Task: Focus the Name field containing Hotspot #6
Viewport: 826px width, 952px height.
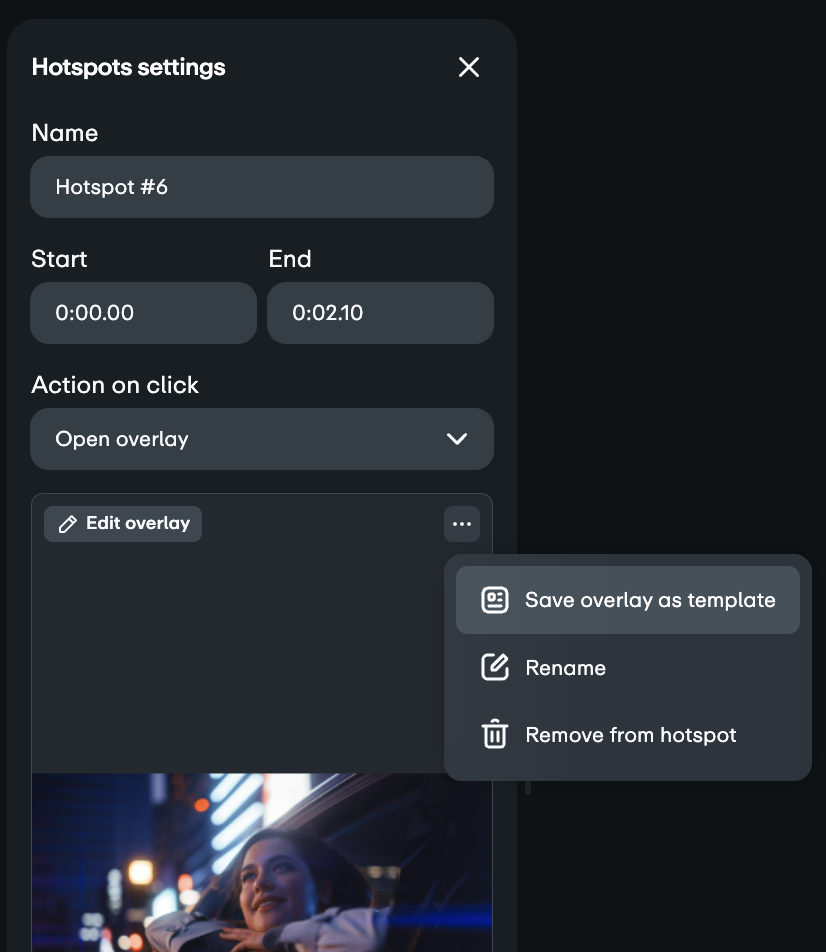Action: (x=262, y=187)
